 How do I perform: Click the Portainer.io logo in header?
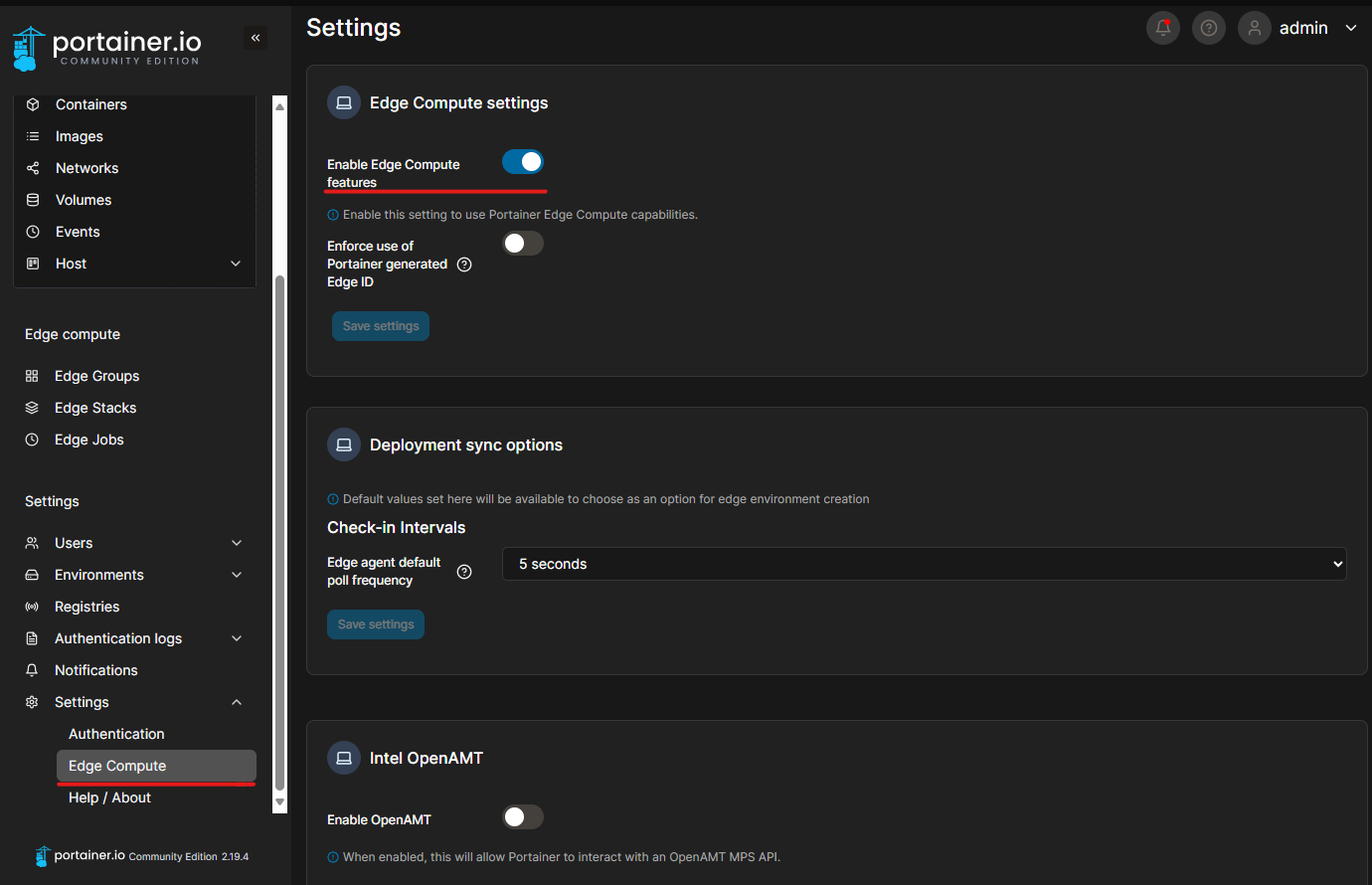107,48
